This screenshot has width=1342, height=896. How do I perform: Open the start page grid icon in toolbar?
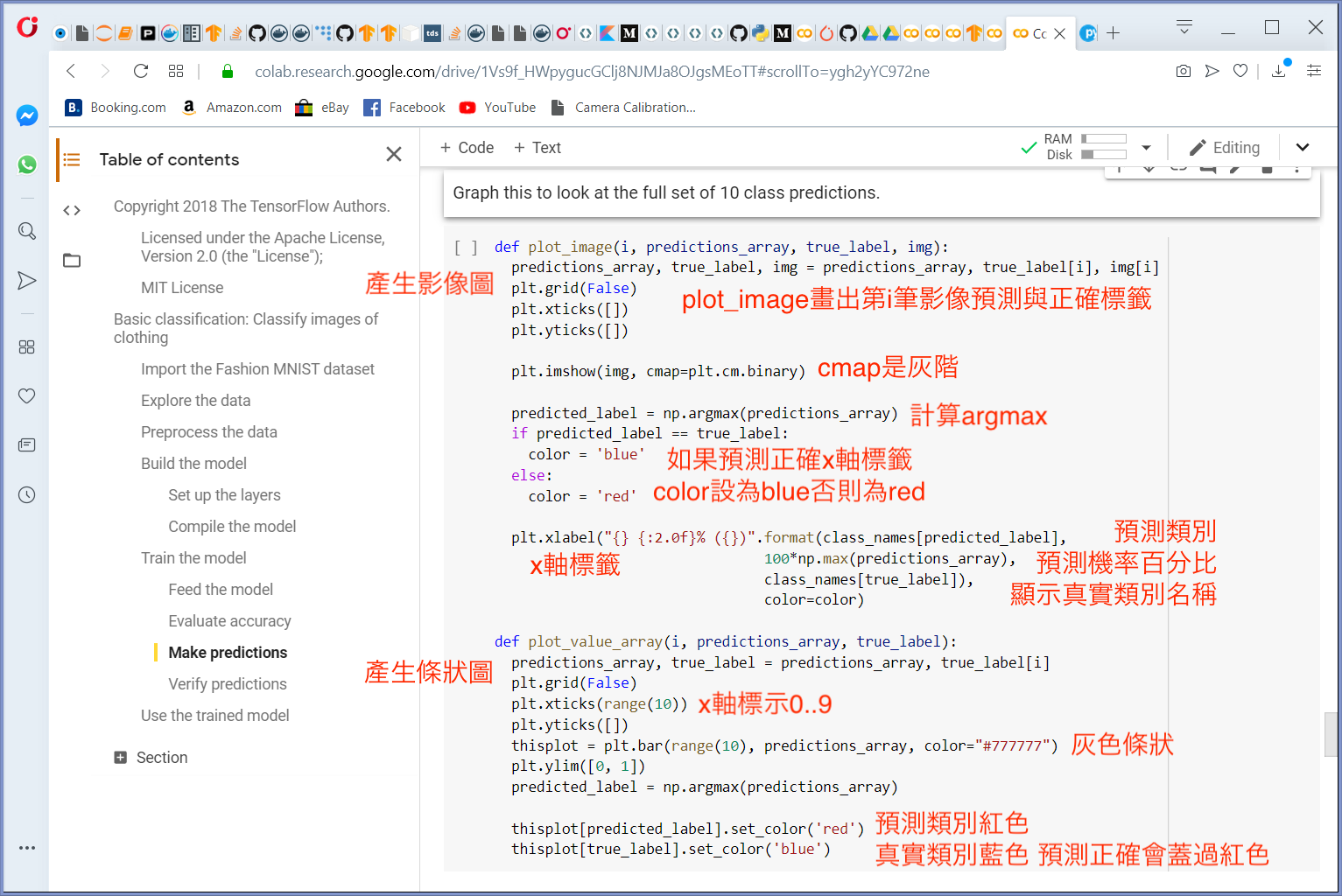[x=176, y=71]
